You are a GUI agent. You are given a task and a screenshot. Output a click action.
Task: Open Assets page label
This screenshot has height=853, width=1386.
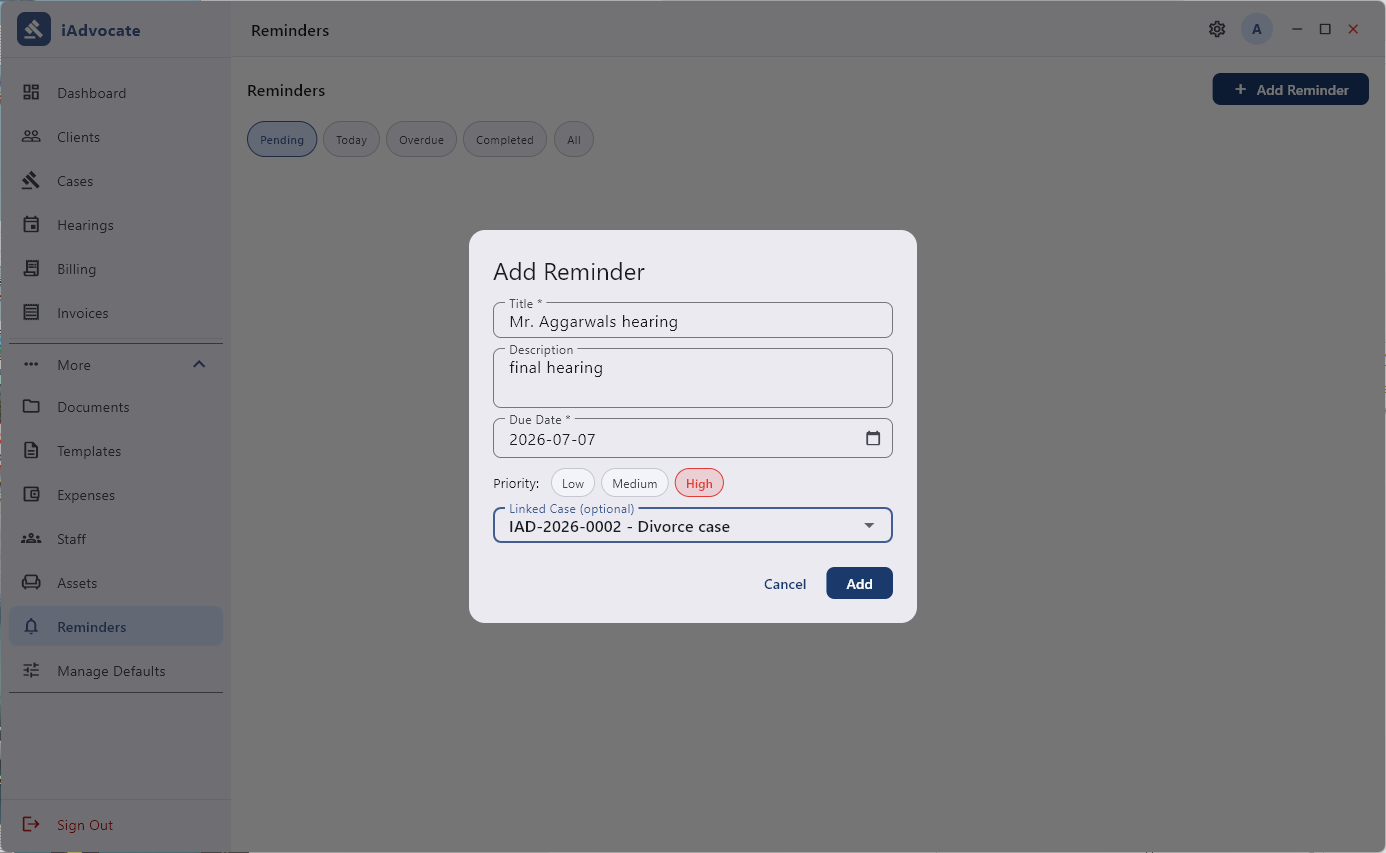(77, 583)
